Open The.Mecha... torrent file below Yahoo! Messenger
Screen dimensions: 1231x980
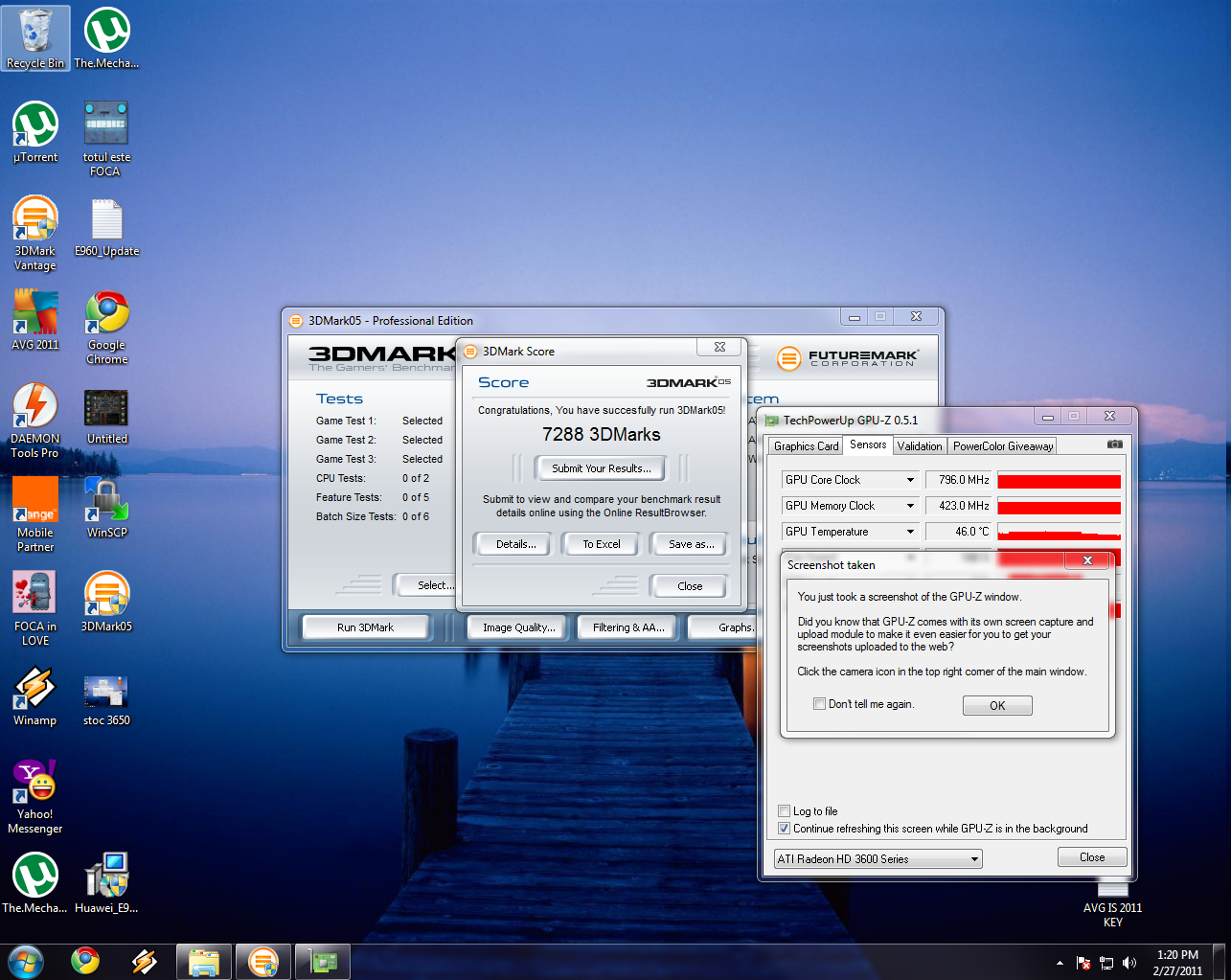[35, 883]
